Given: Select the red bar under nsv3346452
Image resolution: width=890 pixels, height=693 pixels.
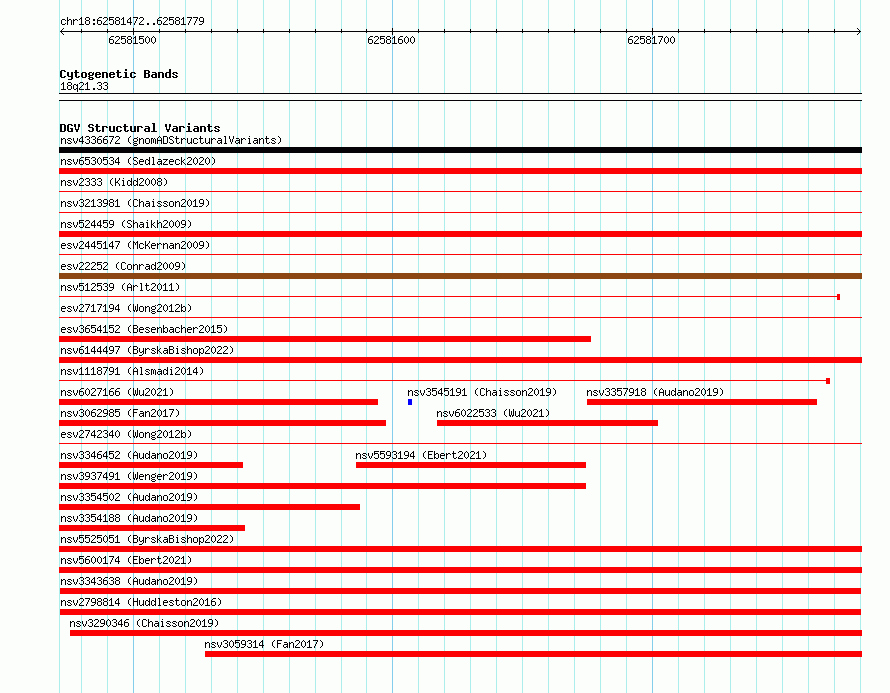Looking at the screenshot, I should coord(151,465).
